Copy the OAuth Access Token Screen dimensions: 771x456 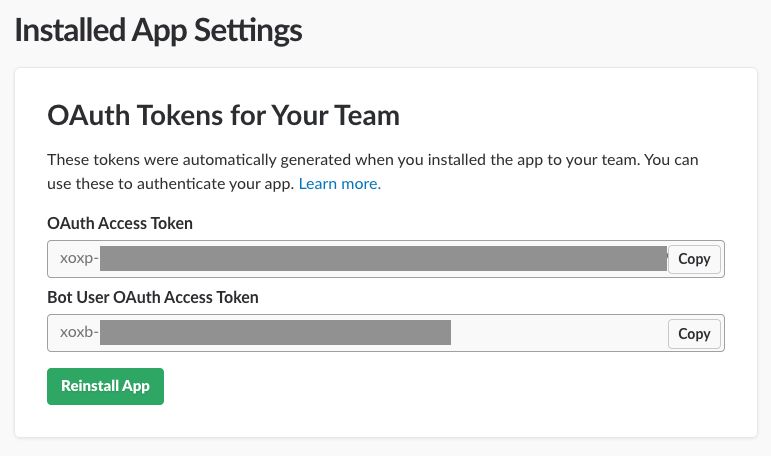coord(694,259)
